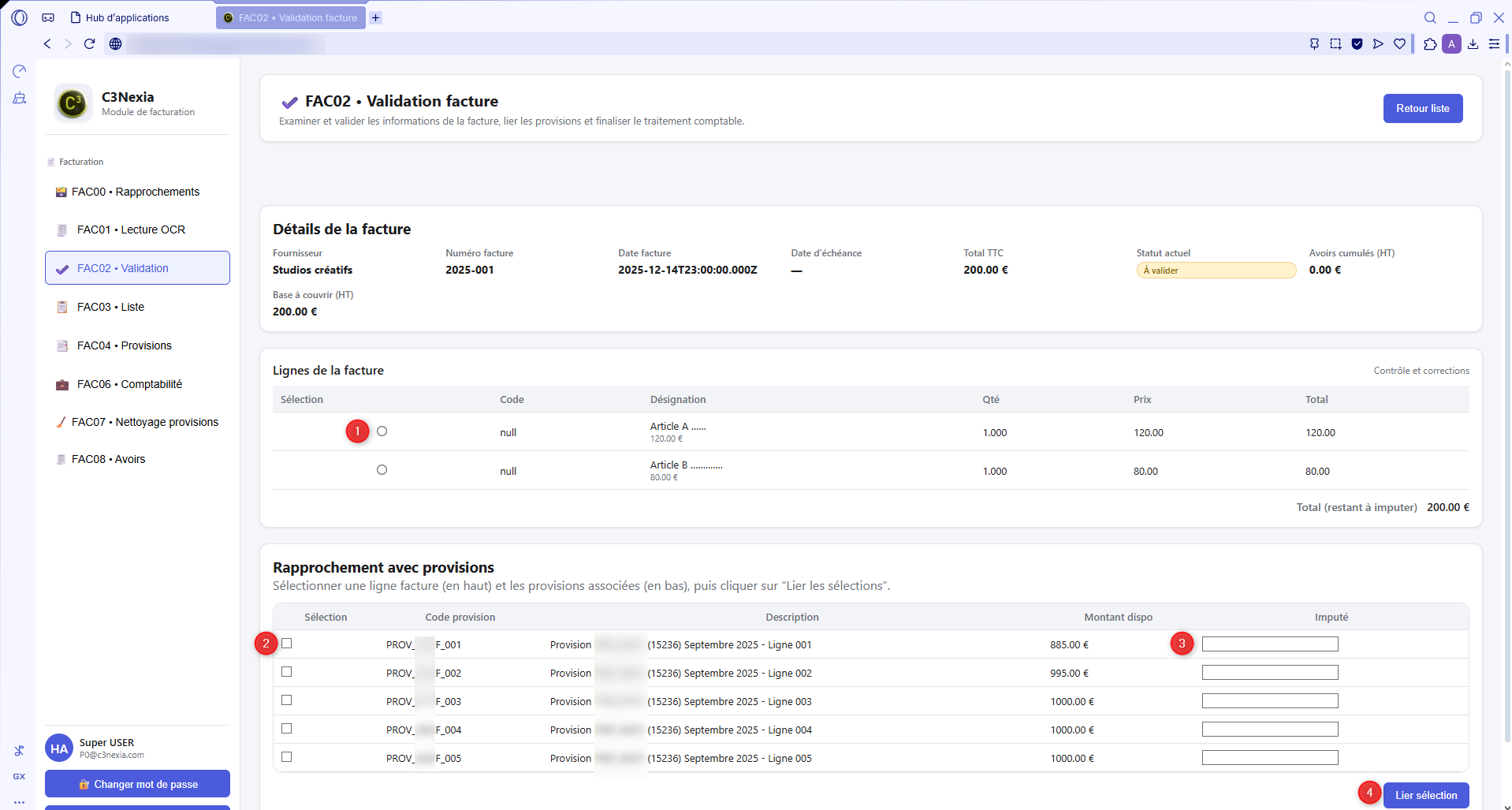
Task: Open FAC08 Avoirs in the sidebar
Action: tap(108, 459)
